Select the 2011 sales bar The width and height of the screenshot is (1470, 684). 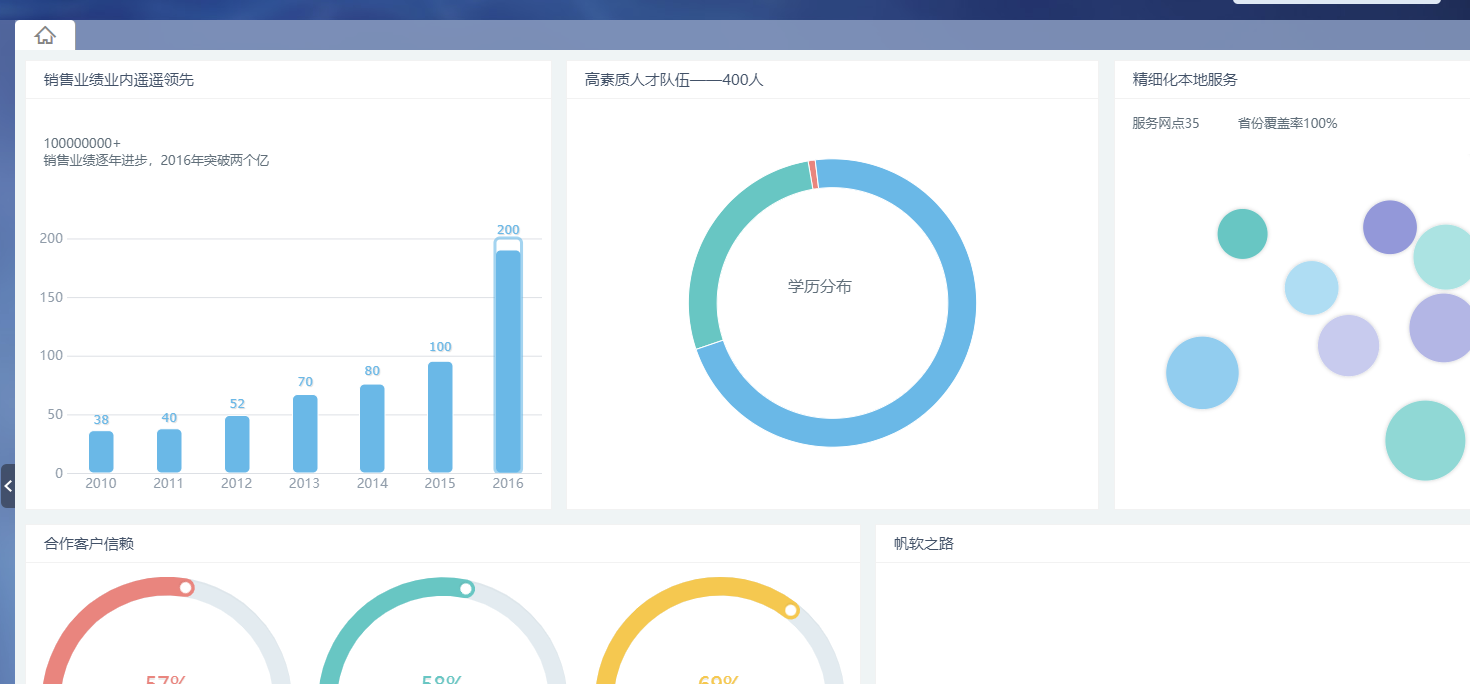[169, 451]
